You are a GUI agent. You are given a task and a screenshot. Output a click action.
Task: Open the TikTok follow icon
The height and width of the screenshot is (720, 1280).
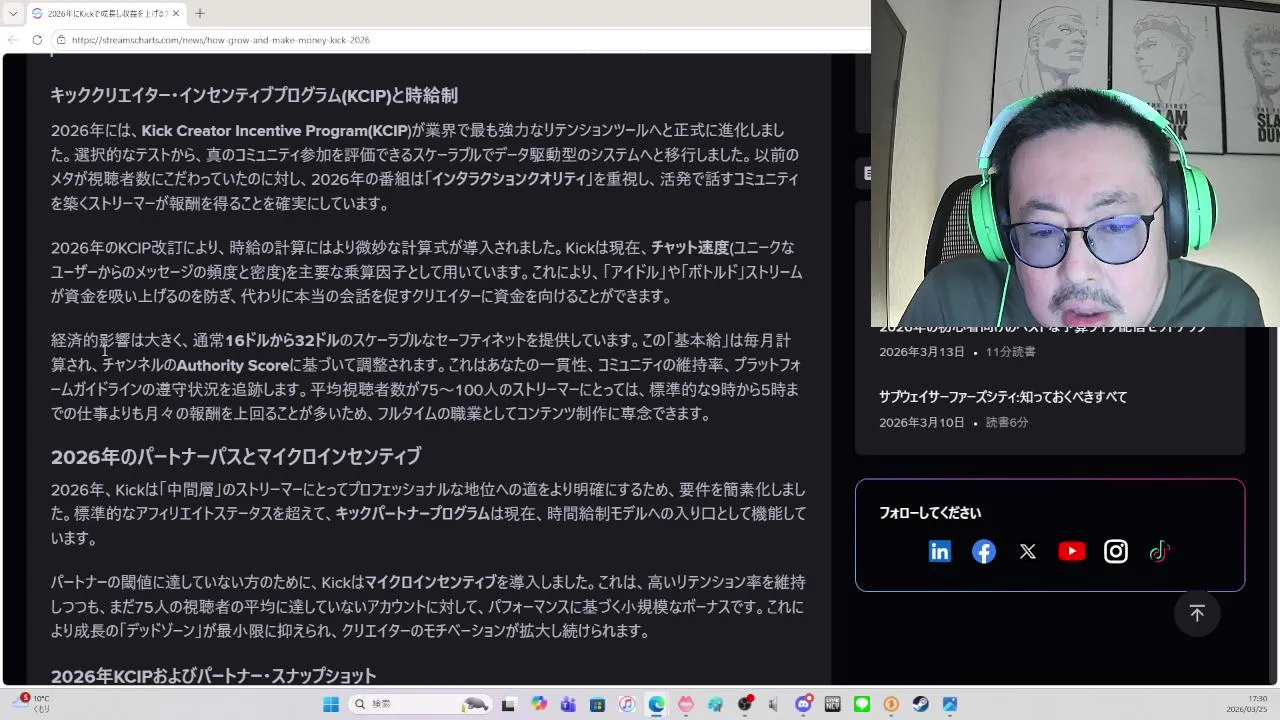tap(1159, 551)
